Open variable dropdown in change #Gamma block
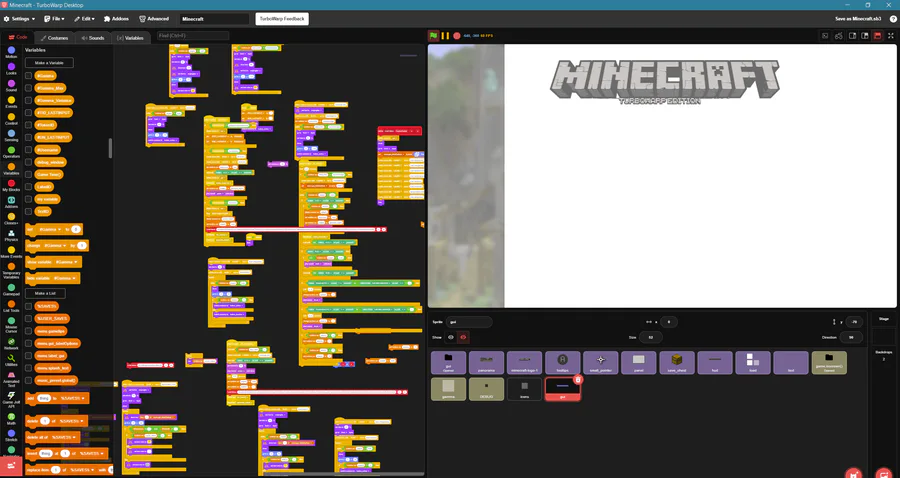The image size is (900, 478). tap(55, 246)
